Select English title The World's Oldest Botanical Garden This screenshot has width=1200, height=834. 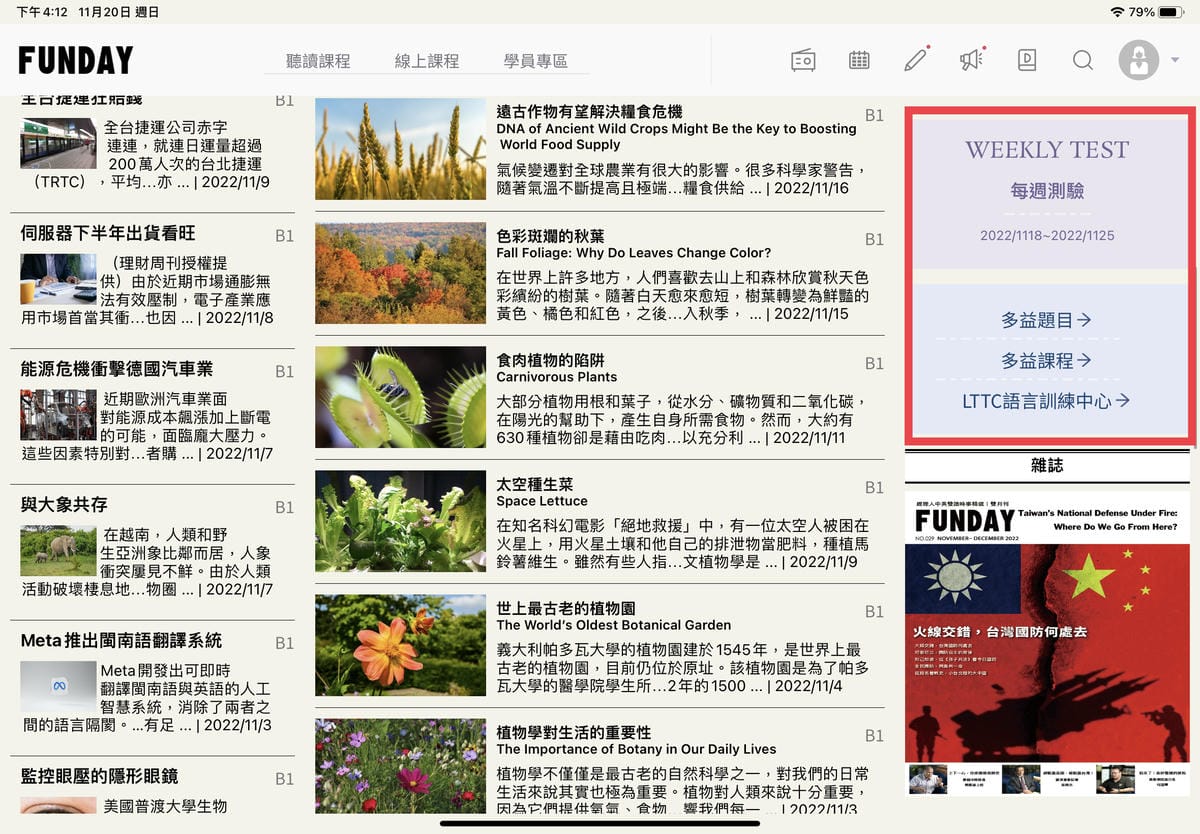pos(613,625)
